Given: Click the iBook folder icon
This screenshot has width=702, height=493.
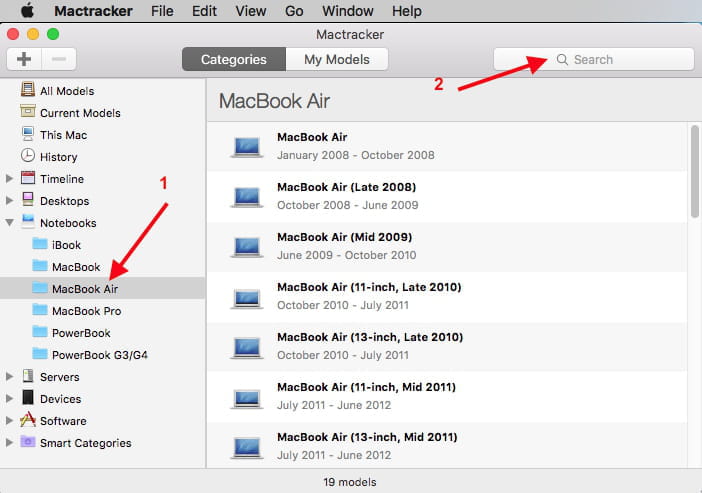Looking at the screenshot, I should click(x=40, y=244).
